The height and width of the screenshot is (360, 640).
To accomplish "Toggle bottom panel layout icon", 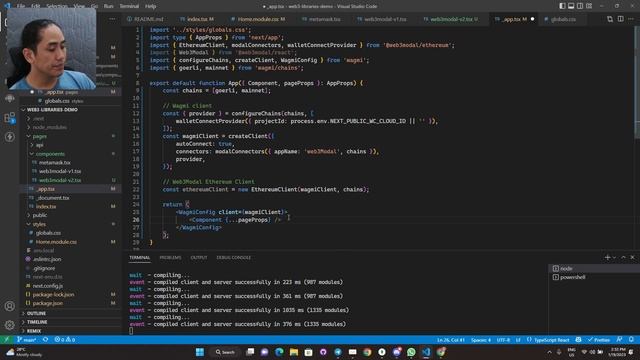I will [x=571, y=6].
